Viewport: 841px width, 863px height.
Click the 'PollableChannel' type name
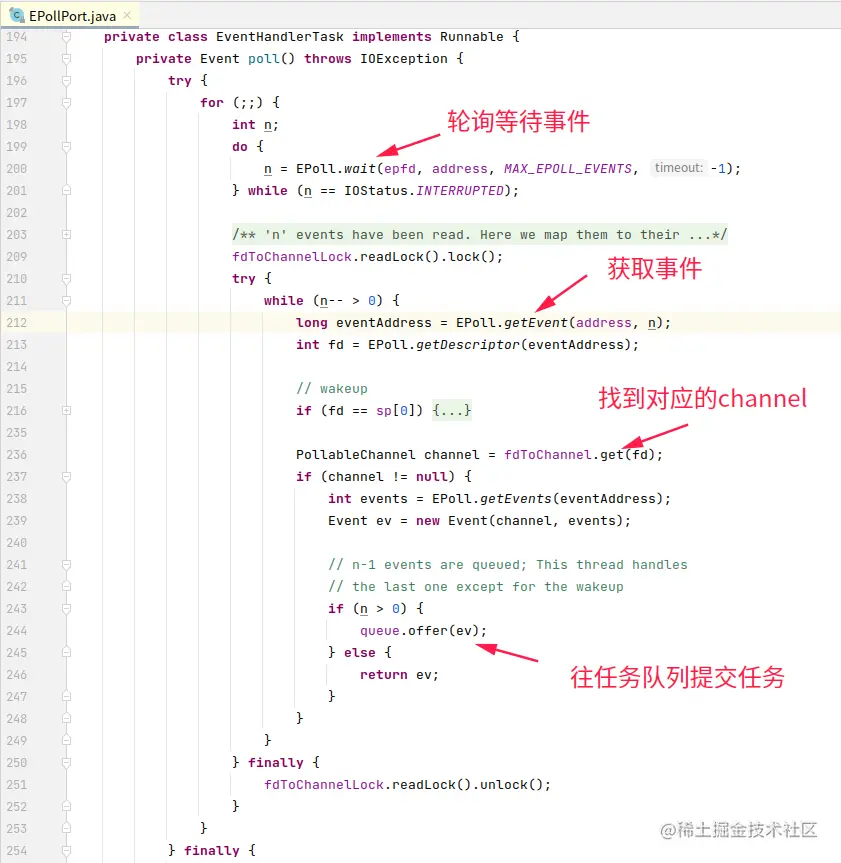click(356, 455)
